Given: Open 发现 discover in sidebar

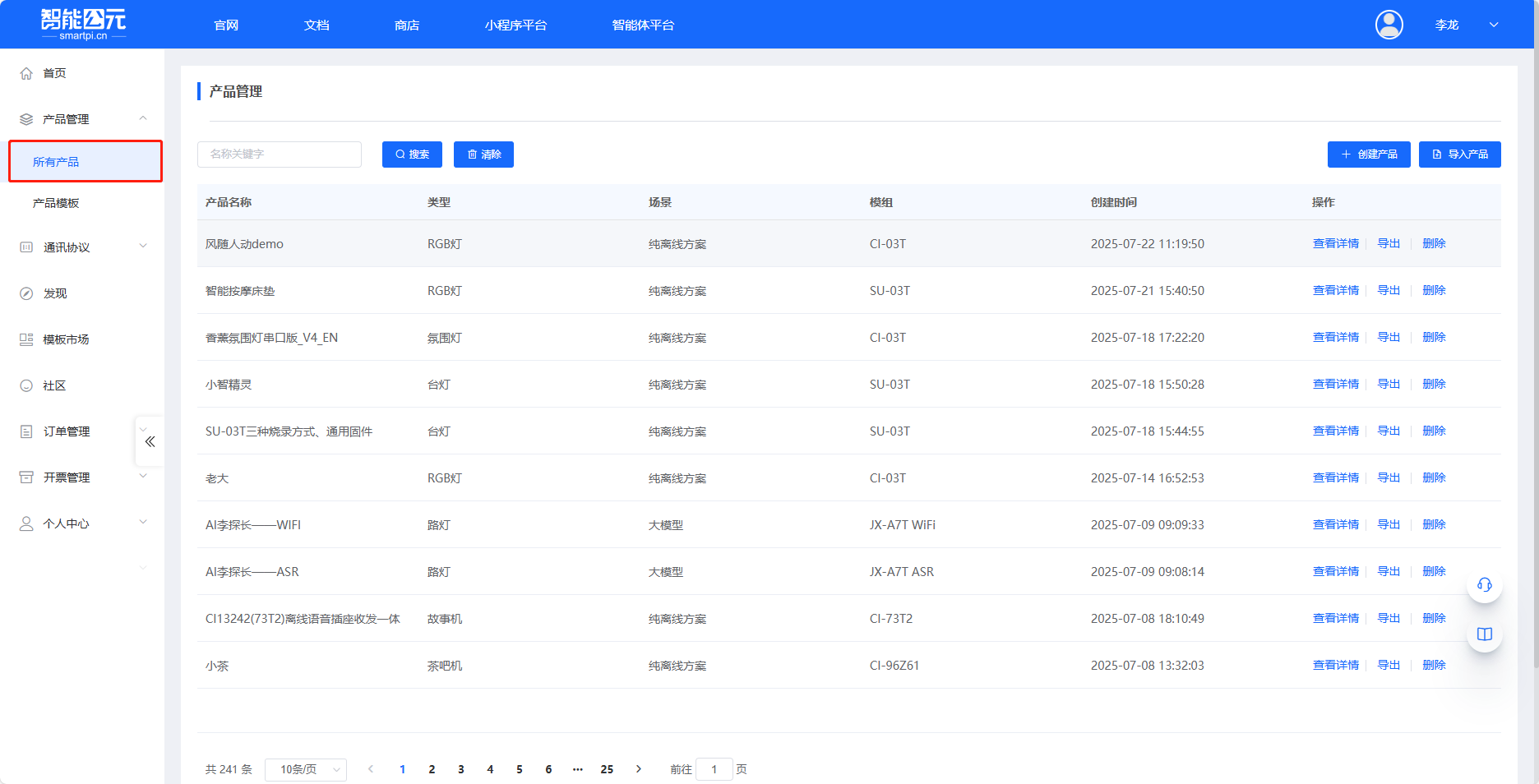Looking at the screenshot, I should point(54,293).
